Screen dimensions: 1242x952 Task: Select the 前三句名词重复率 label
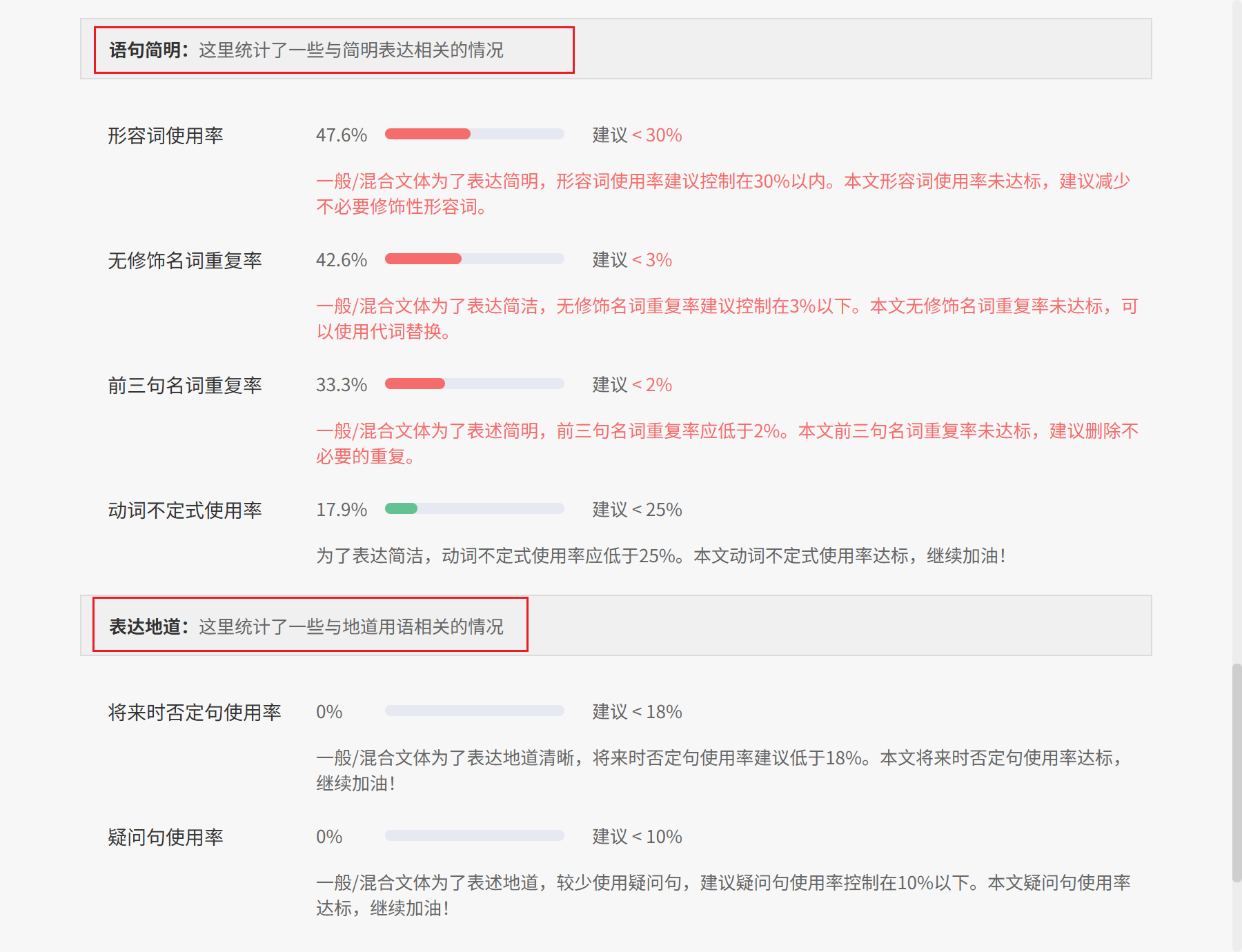pyautogui.click(x=185, y=386)
